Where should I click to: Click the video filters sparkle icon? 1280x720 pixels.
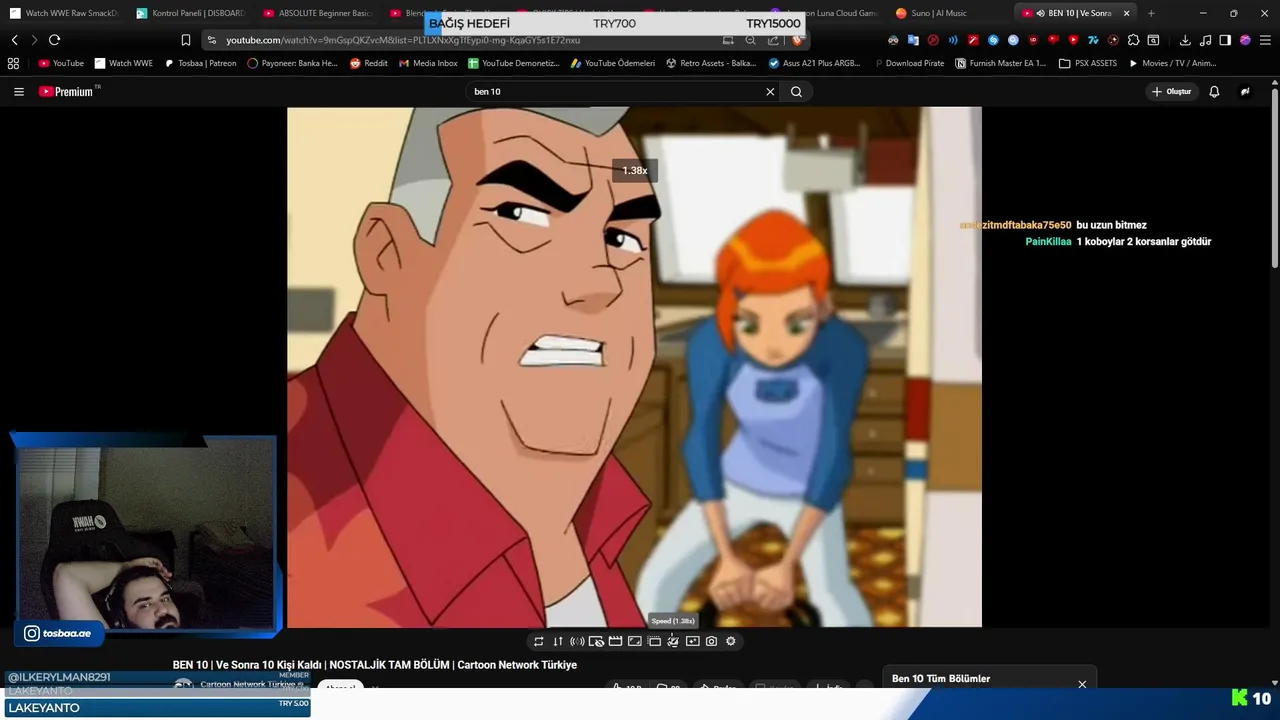pyautogui.click(x=692, y=641)
